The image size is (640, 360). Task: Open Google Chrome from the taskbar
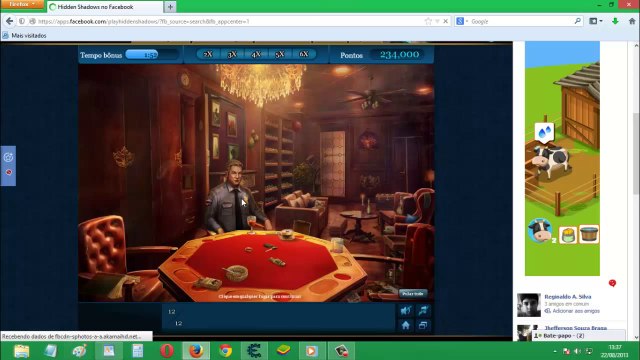(x=225, y=351)
